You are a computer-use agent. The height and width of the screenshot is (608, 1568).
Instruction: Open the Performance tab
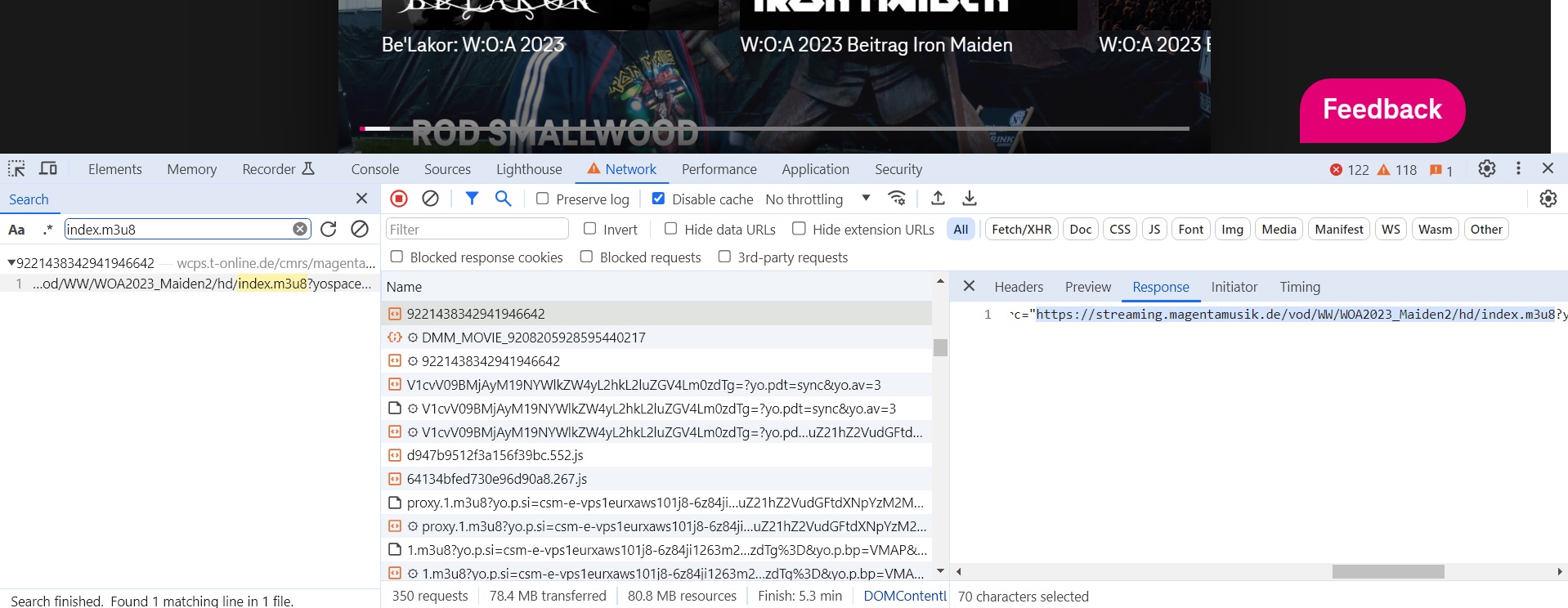[719, 169]
